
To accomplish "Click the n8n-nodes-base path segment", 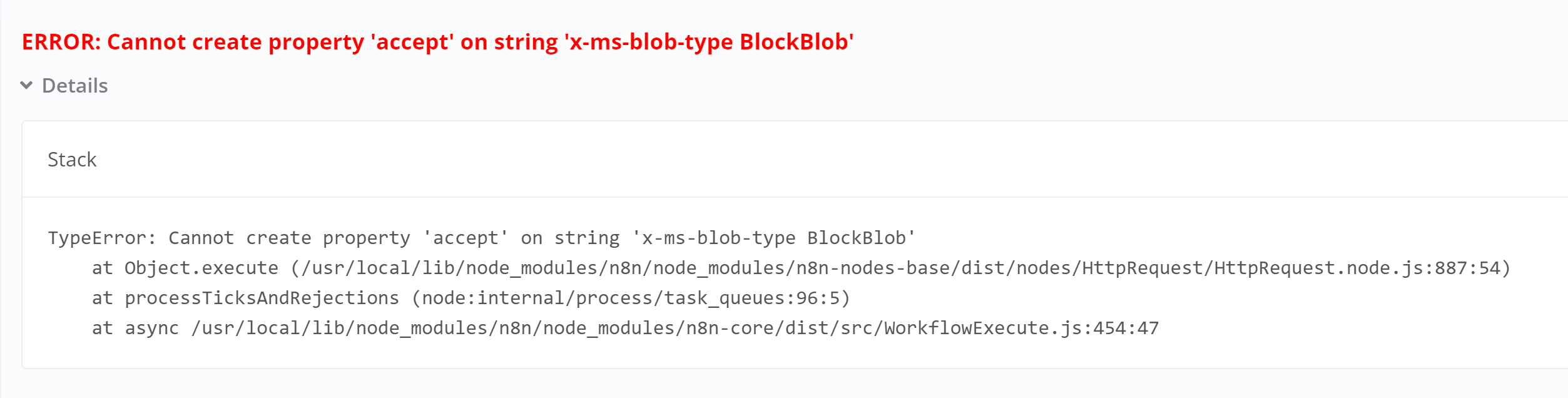I will 873,268.
